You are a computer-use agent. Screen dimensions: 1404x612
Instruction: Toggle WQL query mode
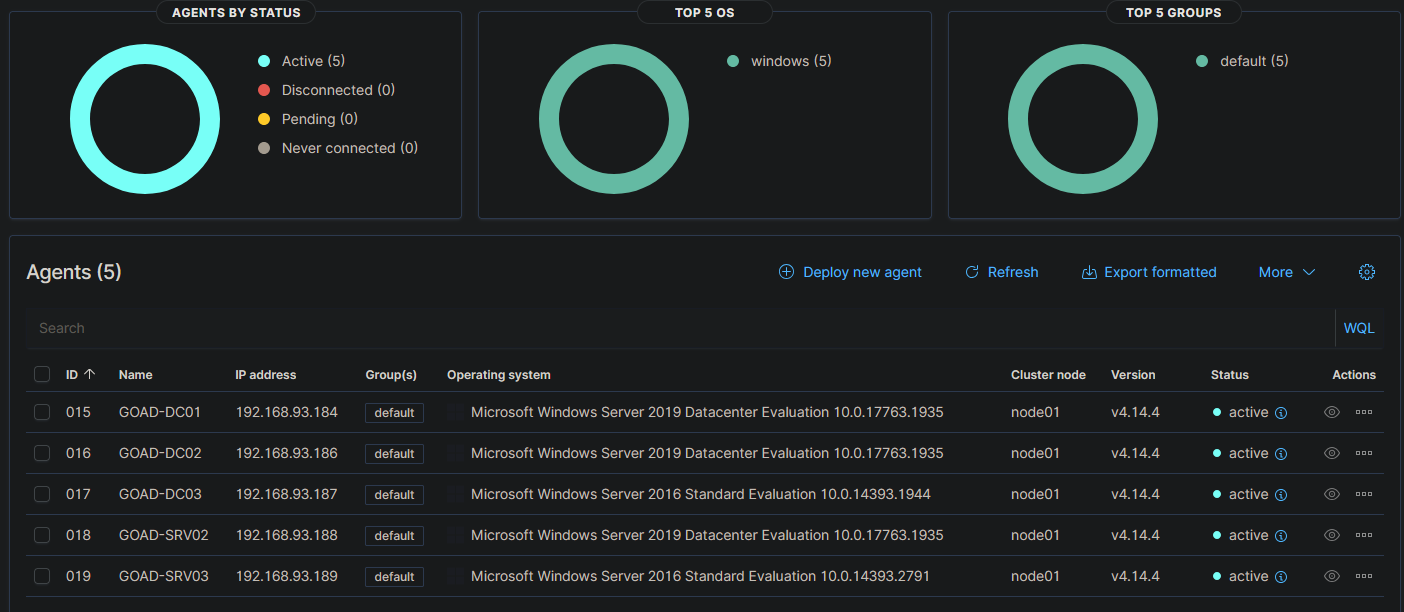click(x=1359, y=328)
